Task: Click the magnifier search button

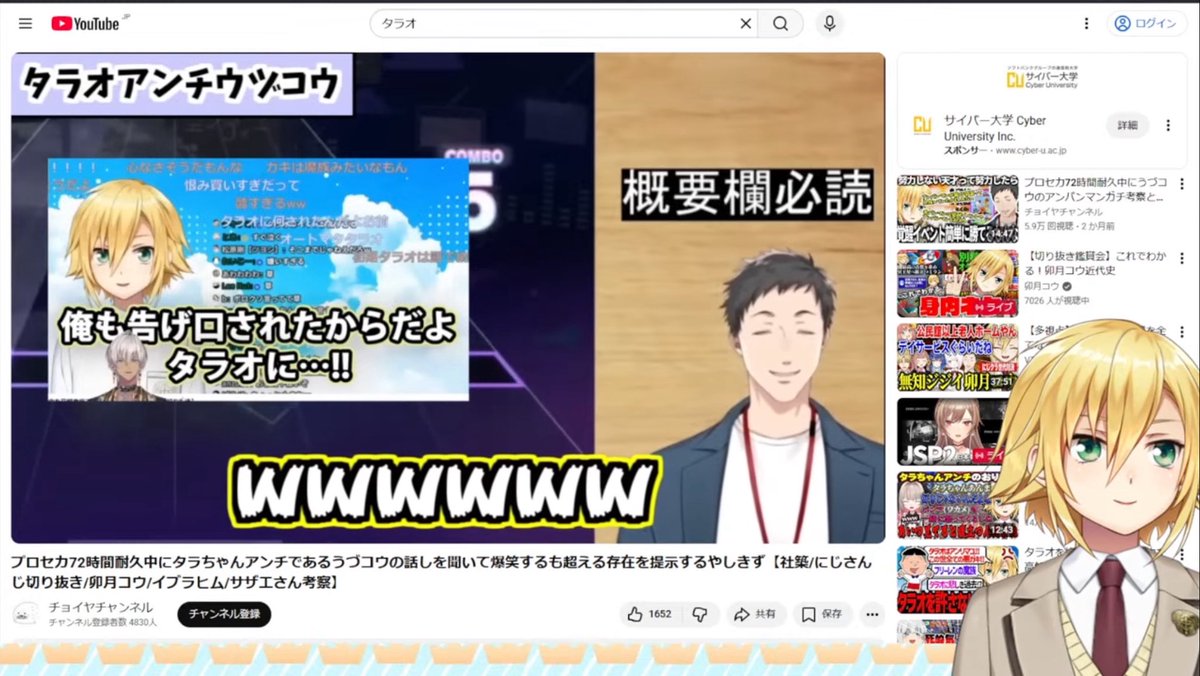Action: [780, 23]
